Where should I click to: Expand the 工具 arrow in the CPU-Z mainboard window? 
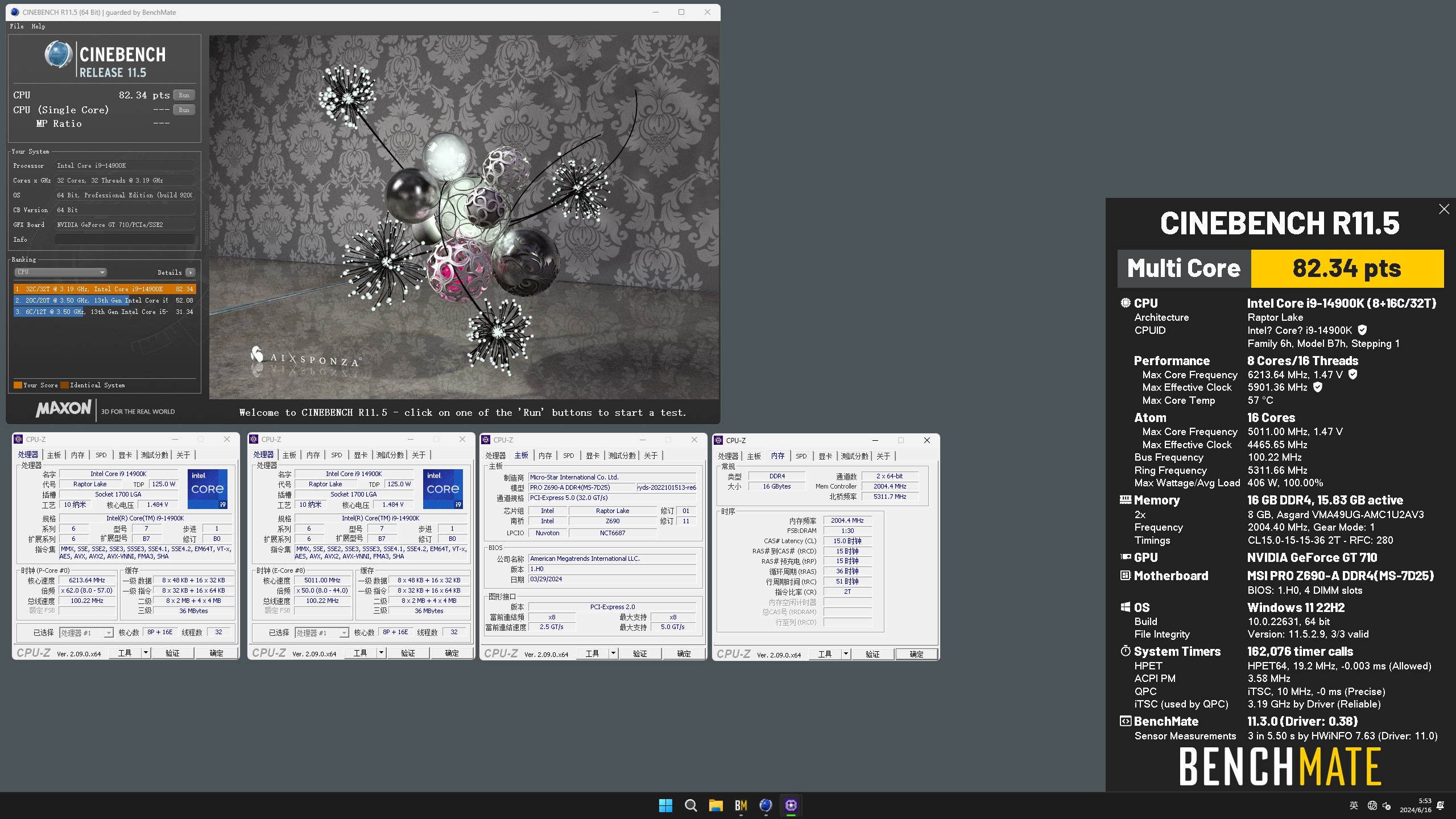click(613, 653)
